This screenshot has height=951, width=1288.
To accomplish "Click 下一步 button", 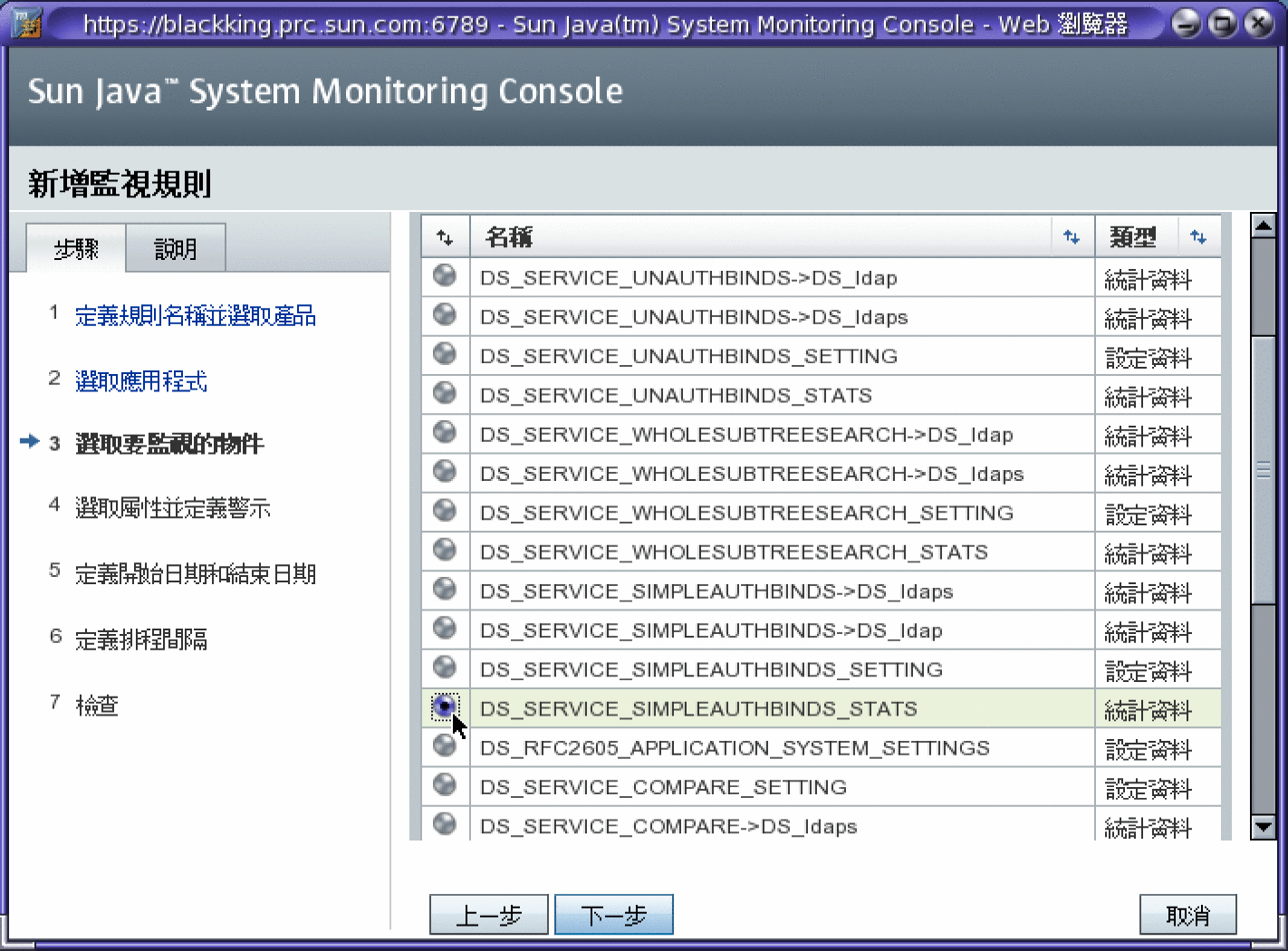I will [614, 915].
